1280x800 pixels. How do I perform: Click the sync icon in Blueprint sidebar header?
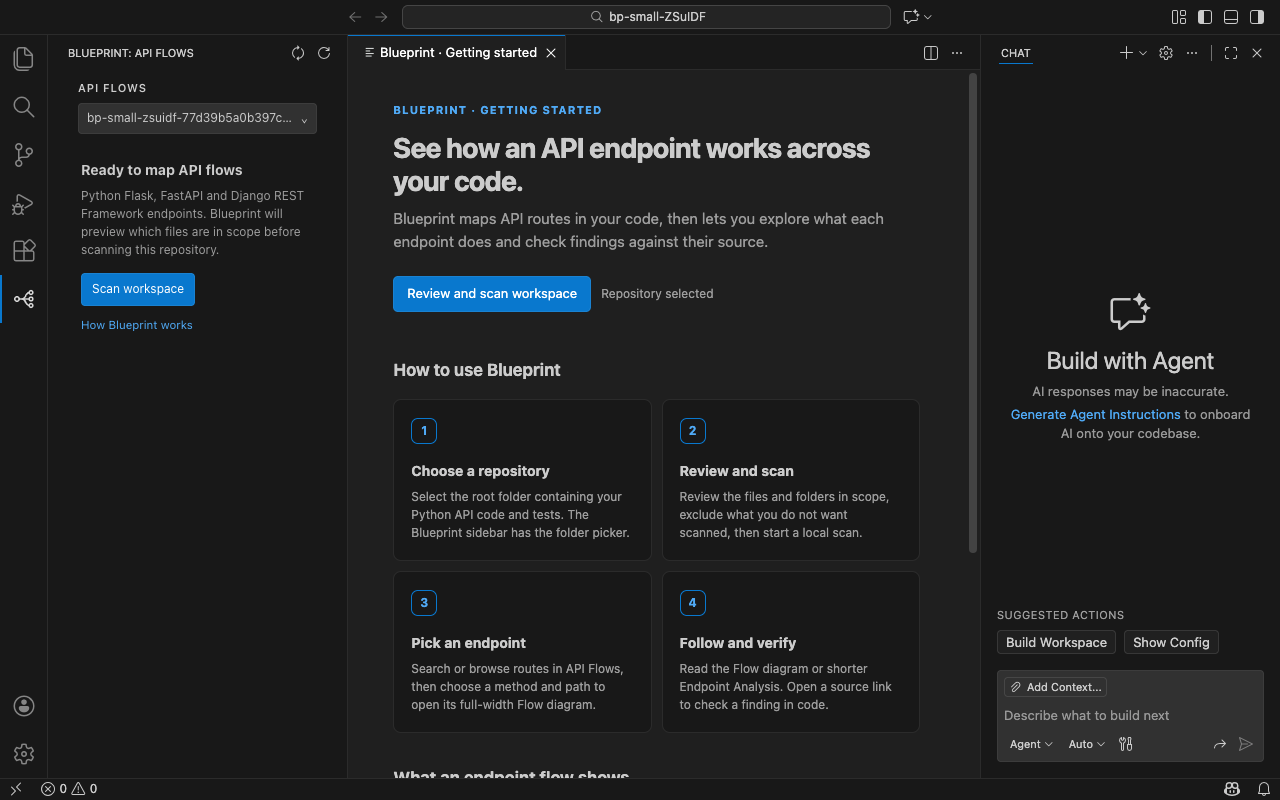point(298,53)
